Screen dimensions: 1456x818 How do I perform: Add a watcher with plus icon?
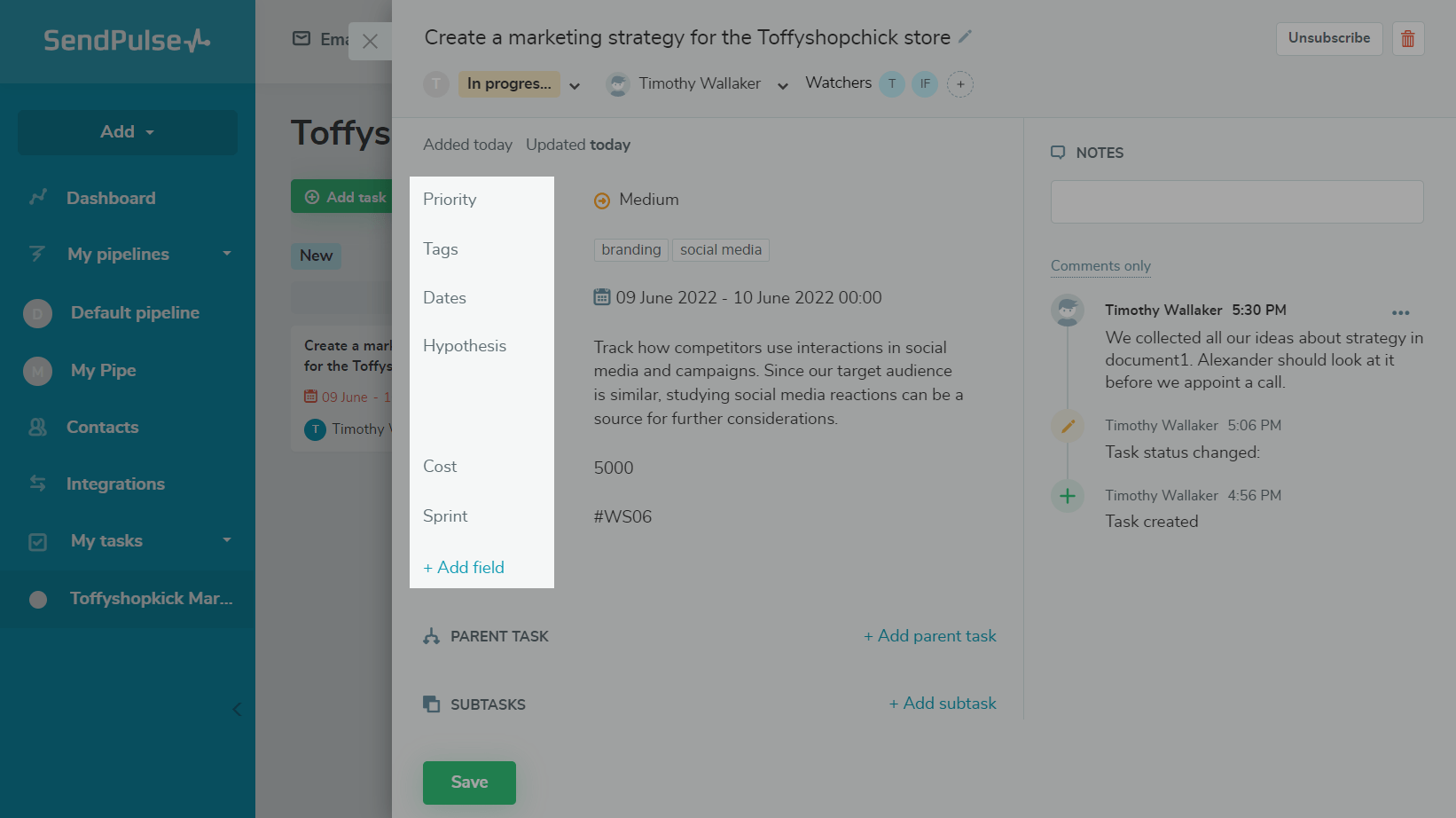point(960,84)
